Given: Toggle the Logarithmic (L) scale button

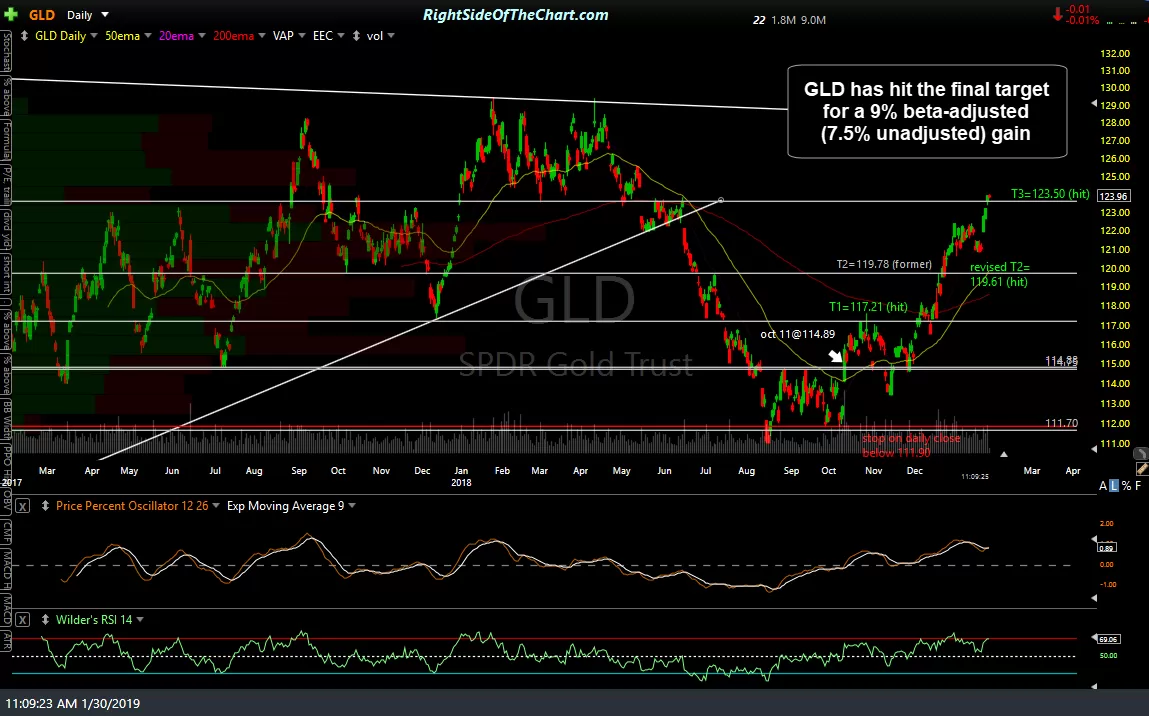Looking at the screenshot, I should pos(1114,486).
